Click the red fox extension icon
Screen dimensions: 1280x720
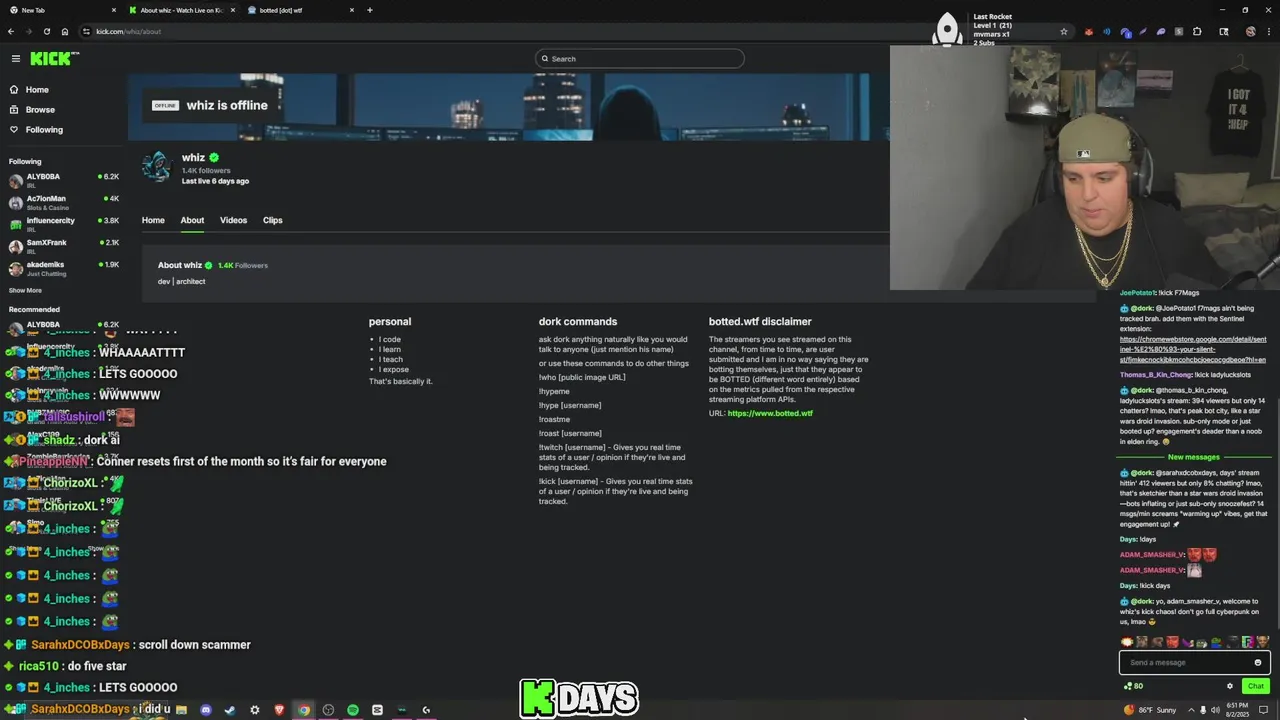(1089, 32)
